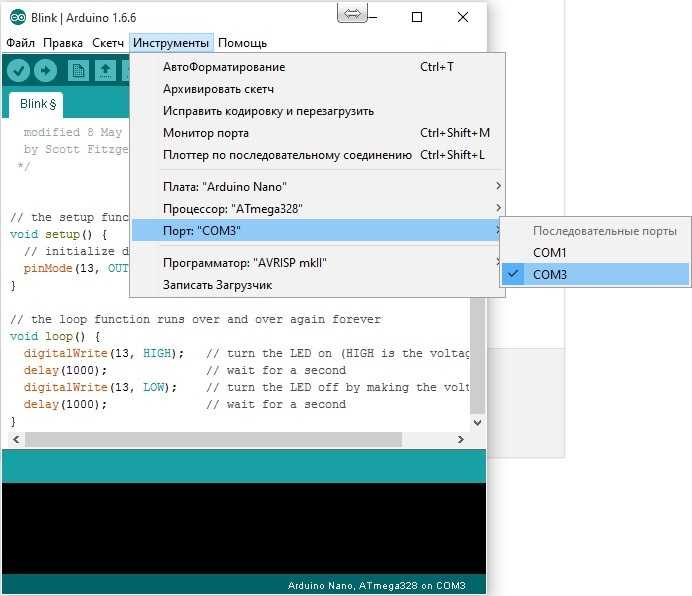Viewport: 692px width, 596px height.
Task: Expand the Плата: "Arduino Nano" submenu
Action: point(317,187)
